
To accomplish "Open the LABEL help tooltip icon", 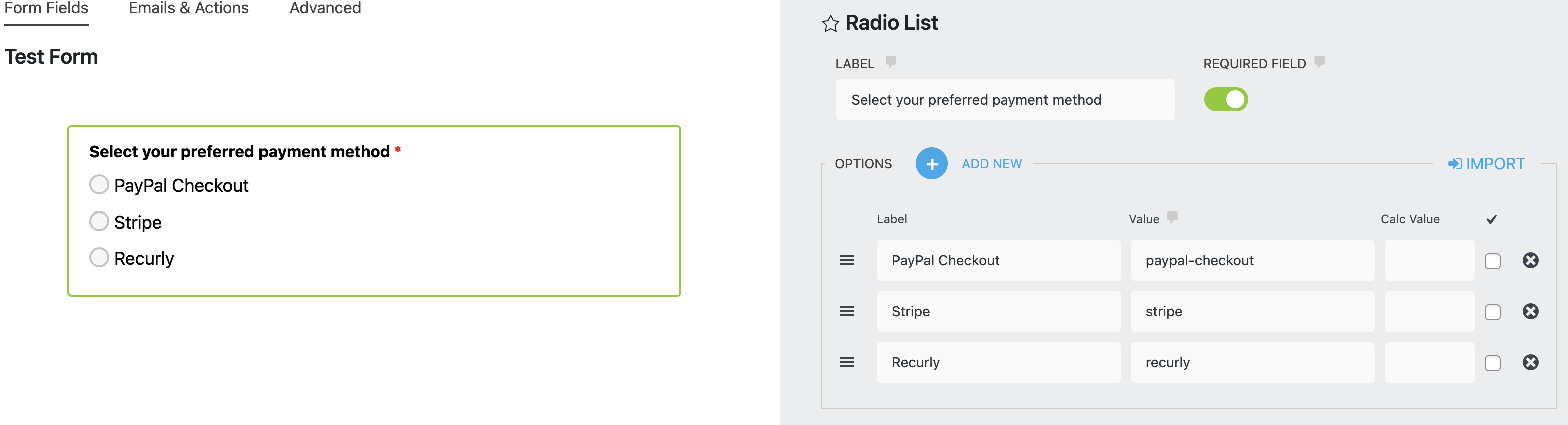I will (x=889, y=62).
